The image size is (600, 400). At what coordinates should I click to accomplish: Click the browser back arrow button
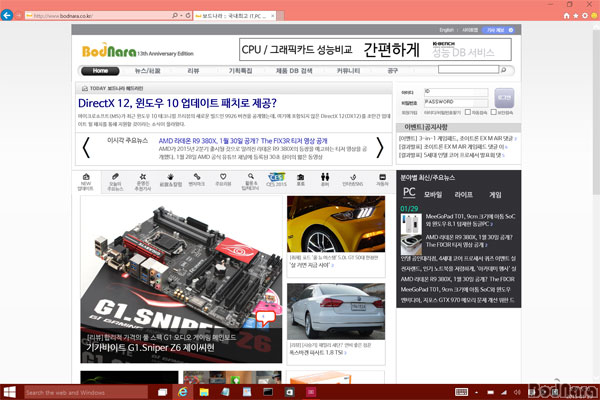[7, 15]
